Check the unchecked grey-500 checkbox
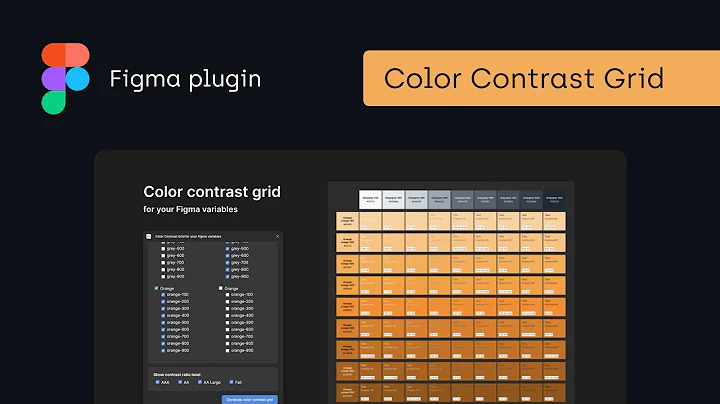 163,248
